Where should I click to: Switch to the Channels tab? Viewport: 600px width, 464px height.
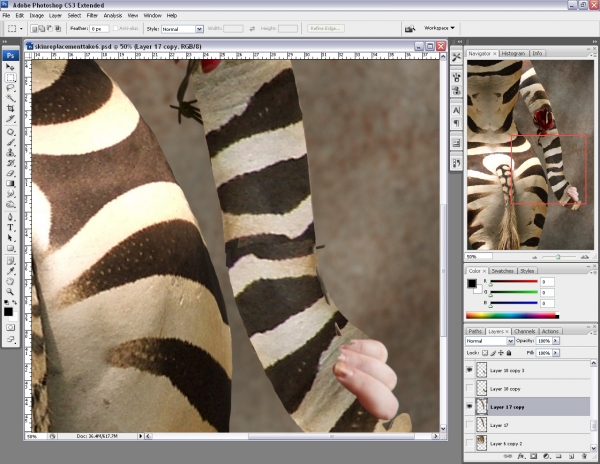tap(525, 331)
